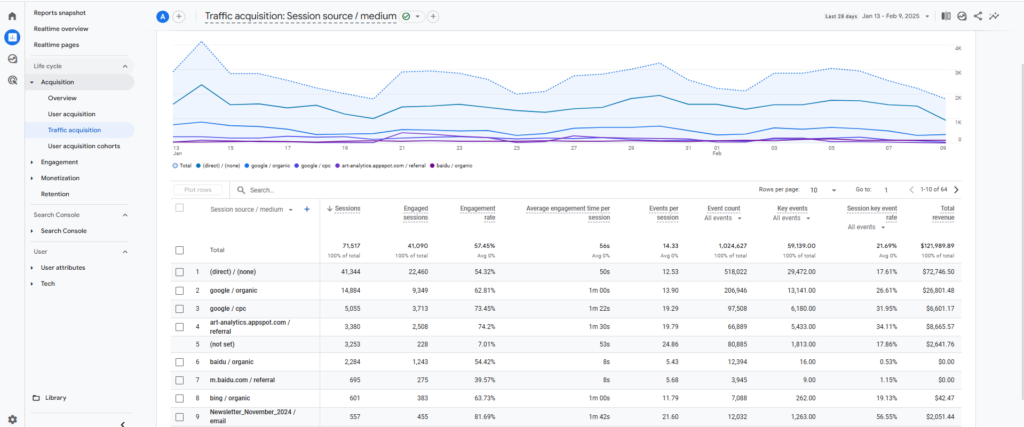
Task: Click the Share this report icon
Action: [977, 17]
